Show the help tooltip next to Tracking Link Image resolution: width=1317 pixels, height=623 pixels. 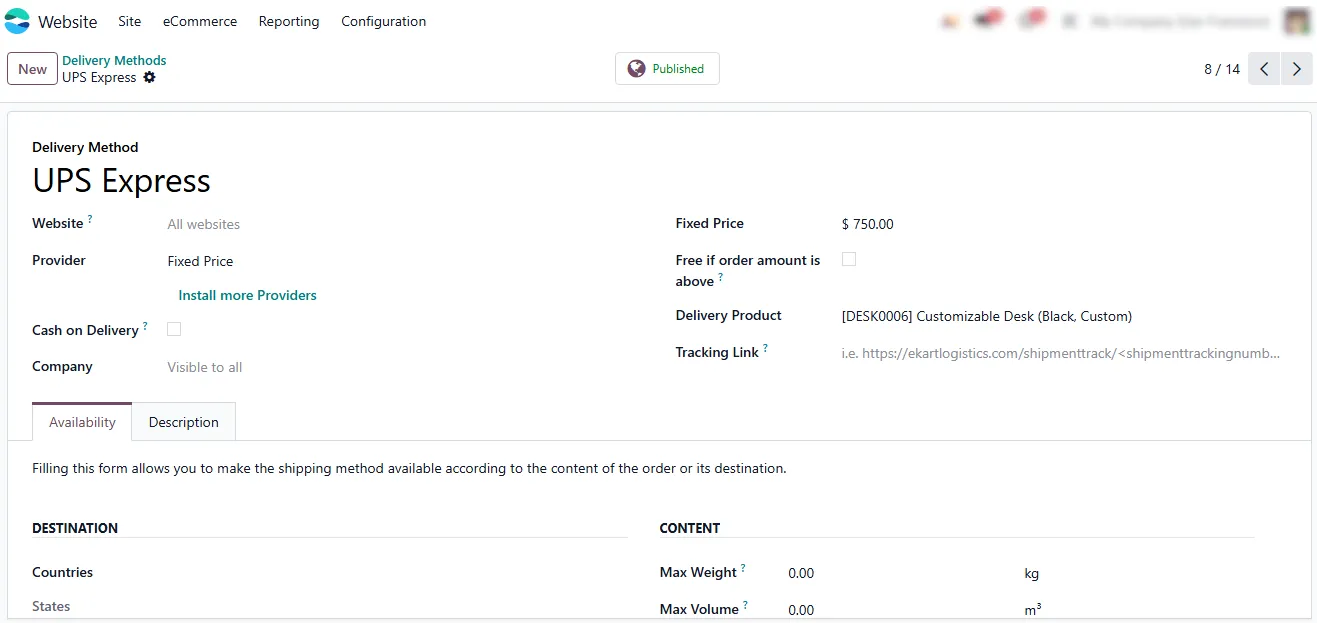(x=765, y=348)
